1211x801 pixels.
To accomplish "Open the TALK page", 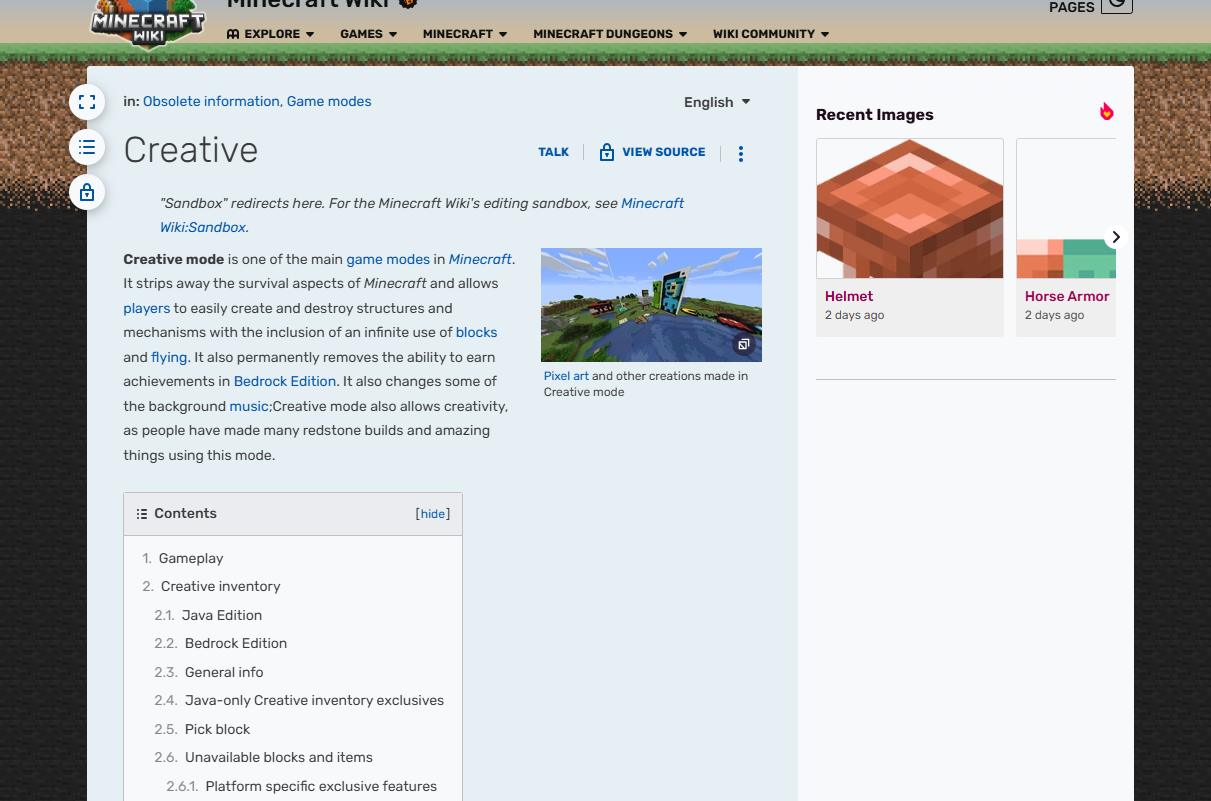I will point(553,152).
